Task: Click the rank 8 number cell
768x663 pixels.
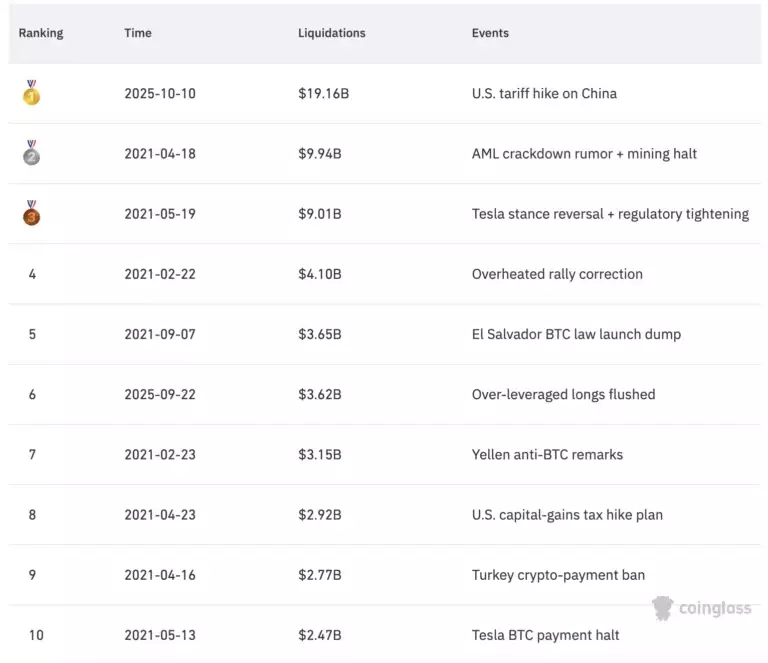Action: coord(32,515)
